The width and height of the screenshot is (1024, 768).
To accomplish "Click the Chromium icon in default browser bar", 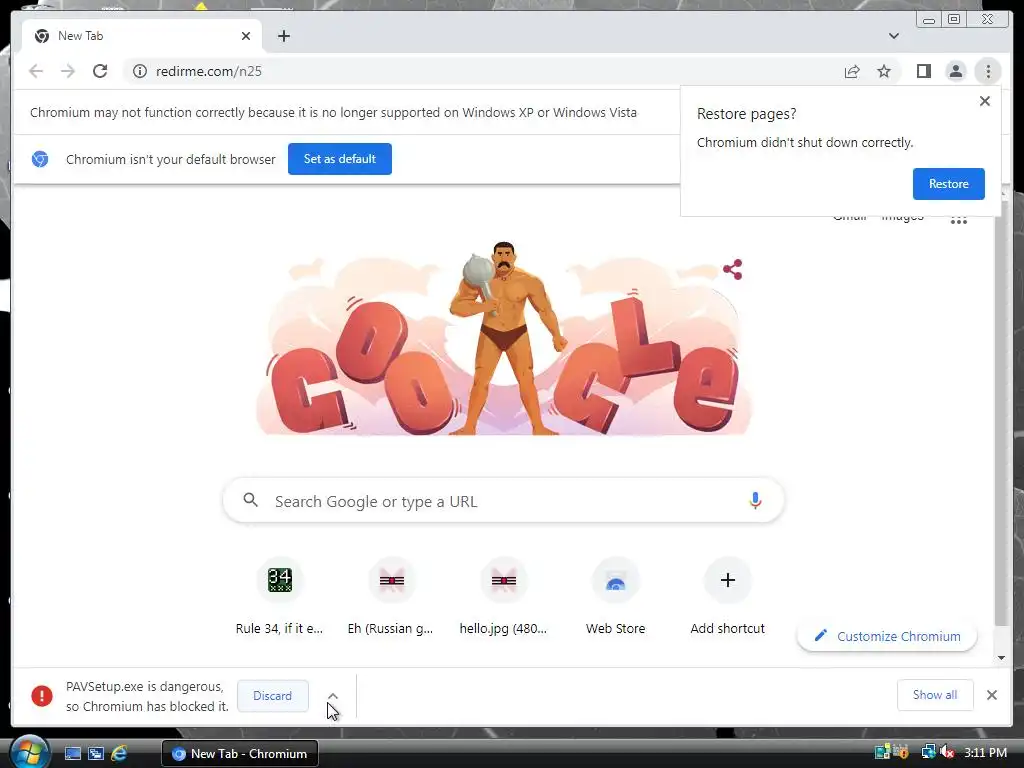I will point(40,159).
